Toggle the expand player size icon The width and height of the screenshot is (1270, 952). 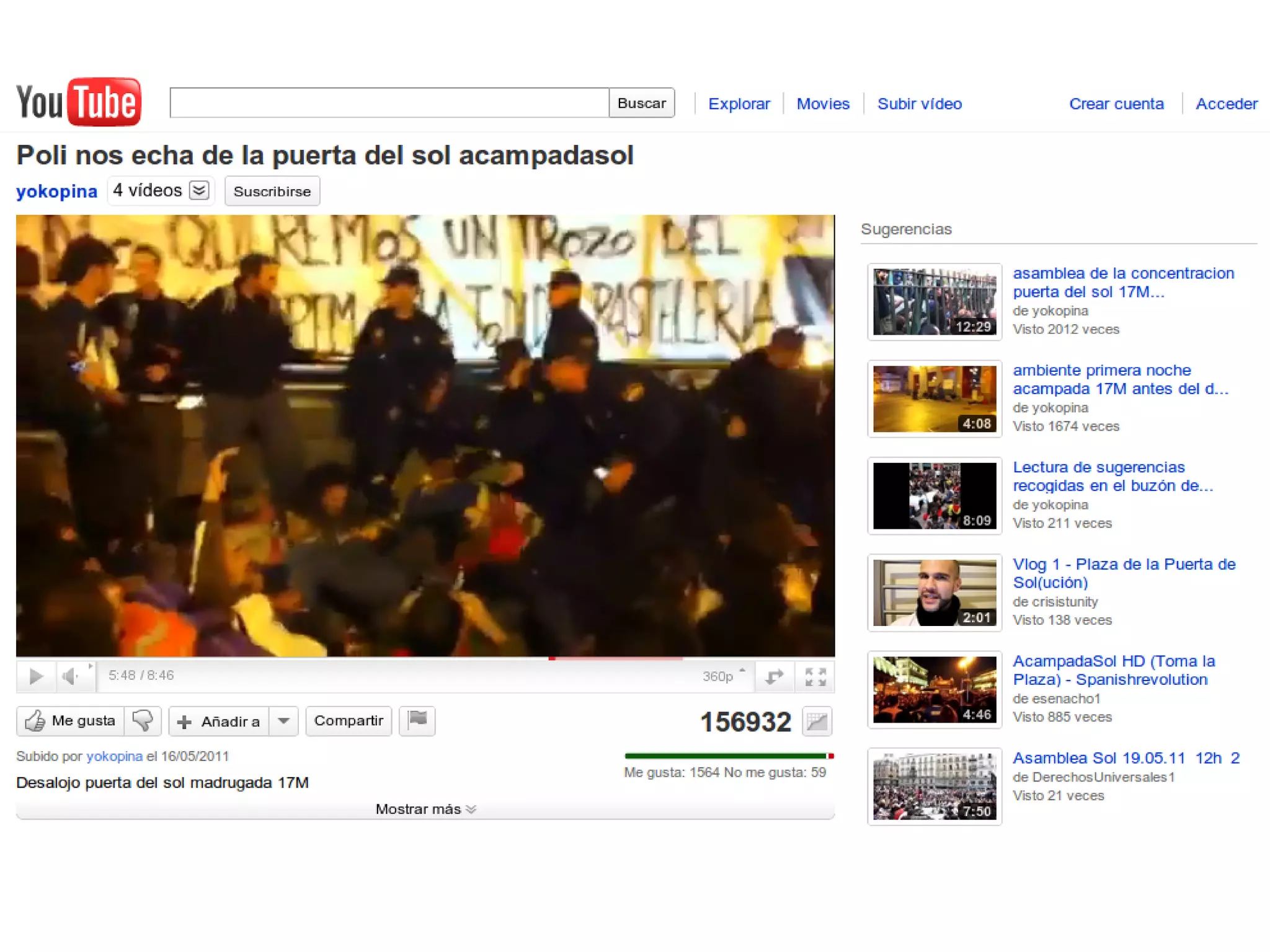[x=775, y=676]
